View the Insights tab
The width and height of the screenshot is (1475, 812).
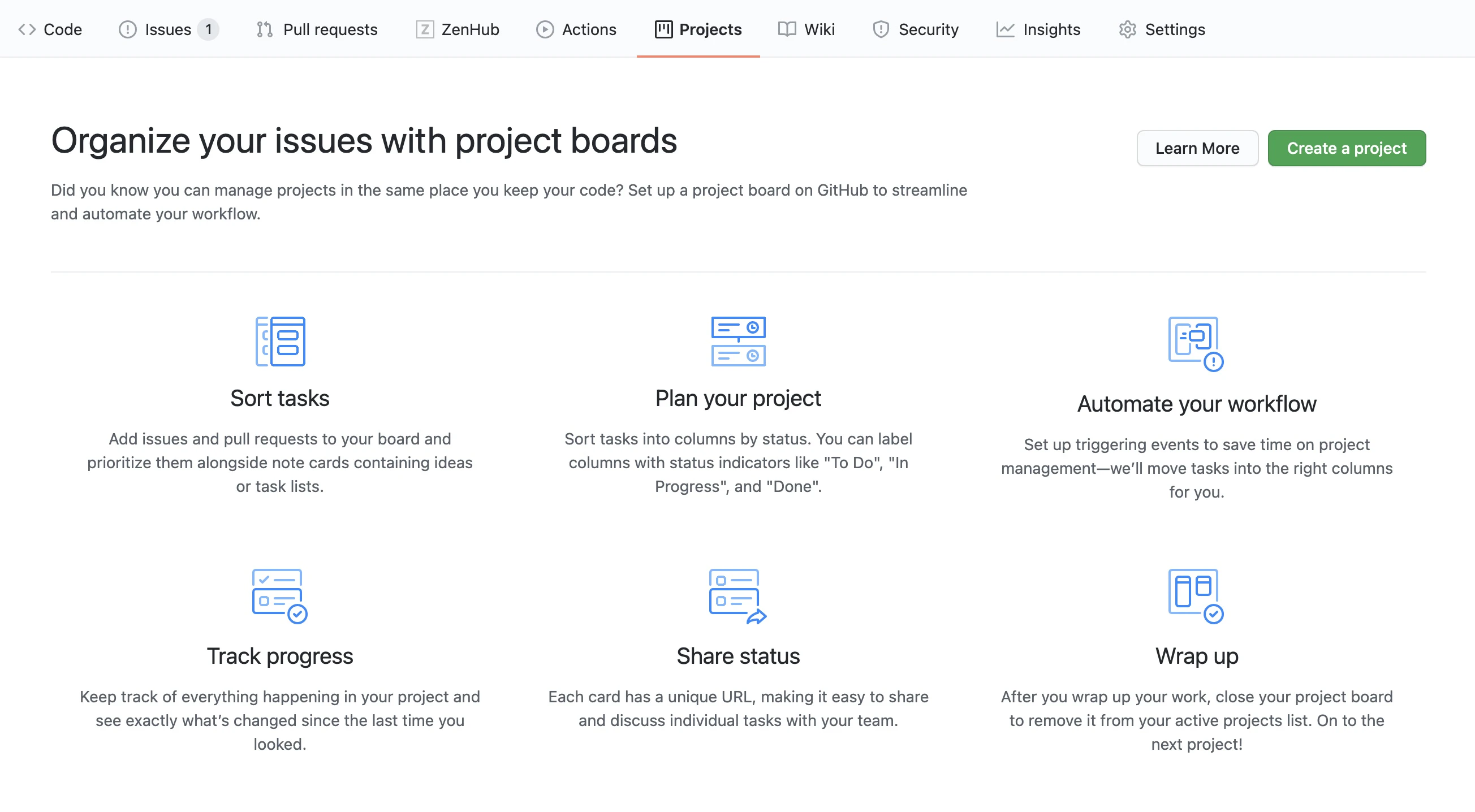(1038, 29)
